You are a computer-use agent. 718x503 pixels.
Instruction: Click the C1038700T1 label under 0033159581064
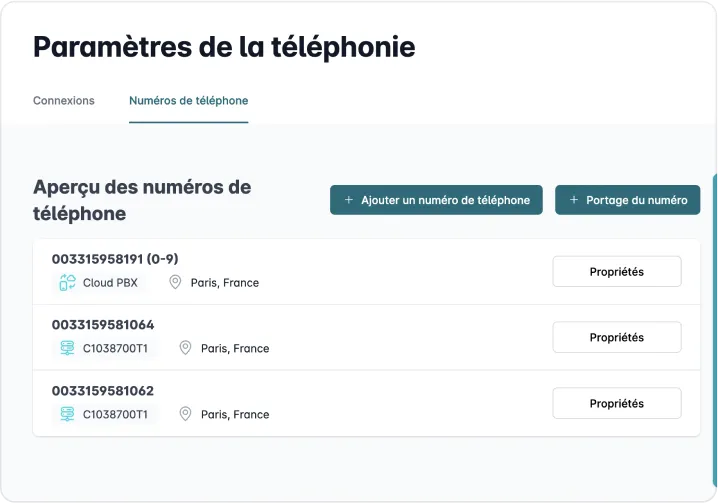coord(115,349)
